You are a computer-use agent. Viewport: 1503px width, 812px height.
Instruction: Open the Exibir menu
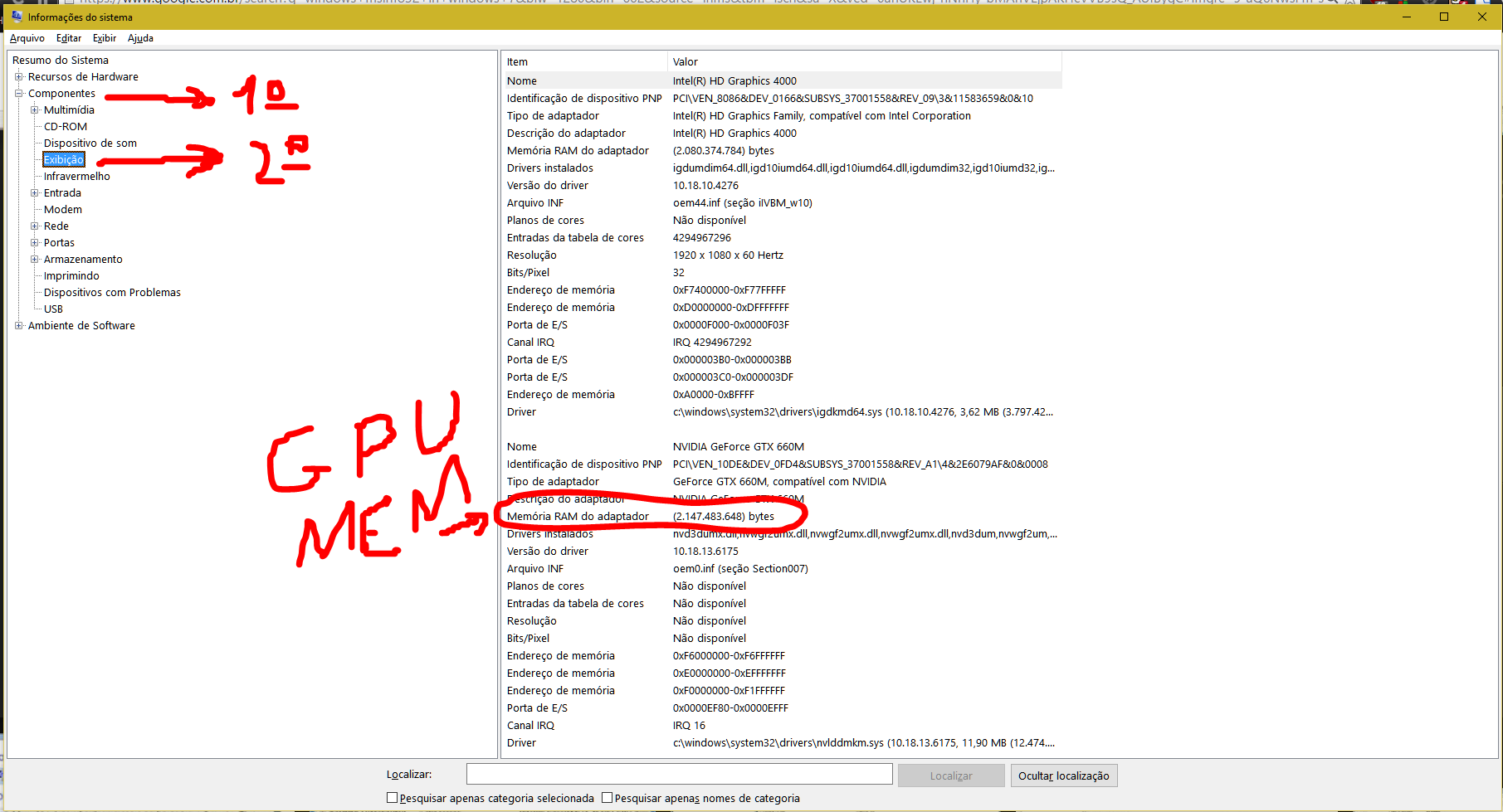point(105,38)
